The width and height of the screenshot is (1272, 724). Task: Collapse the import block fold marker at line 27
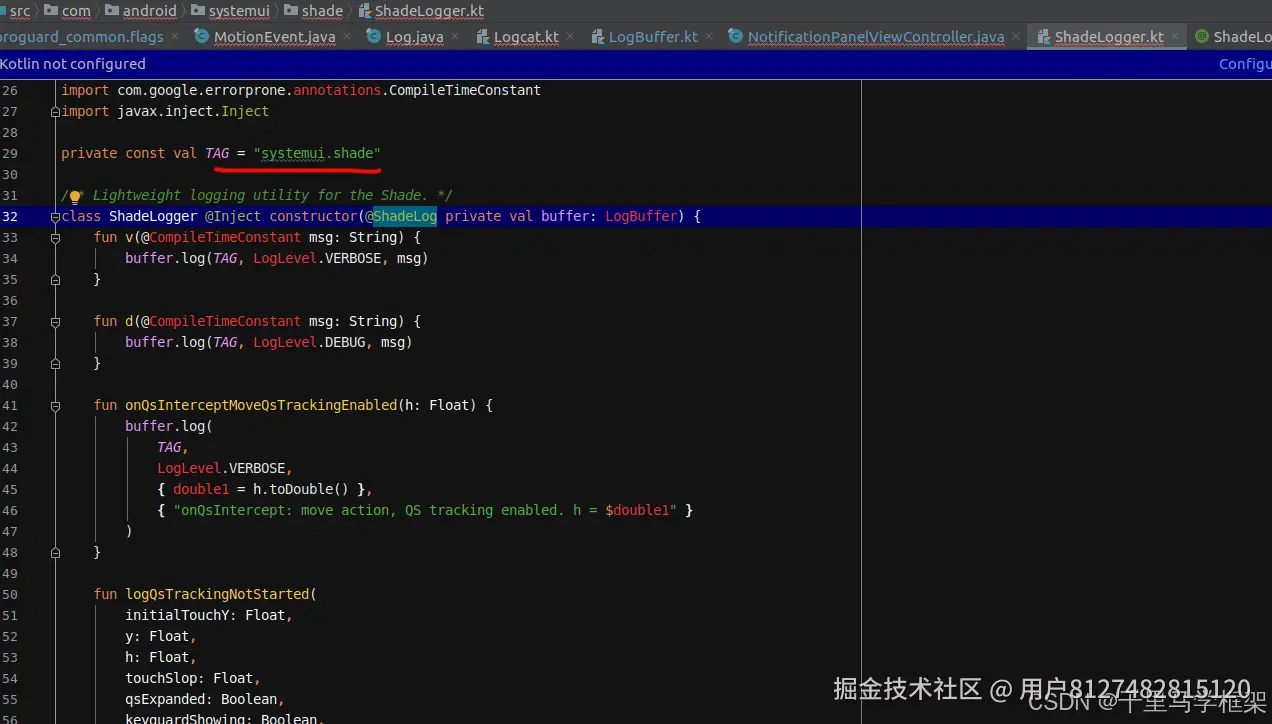(x=55, y=112)
